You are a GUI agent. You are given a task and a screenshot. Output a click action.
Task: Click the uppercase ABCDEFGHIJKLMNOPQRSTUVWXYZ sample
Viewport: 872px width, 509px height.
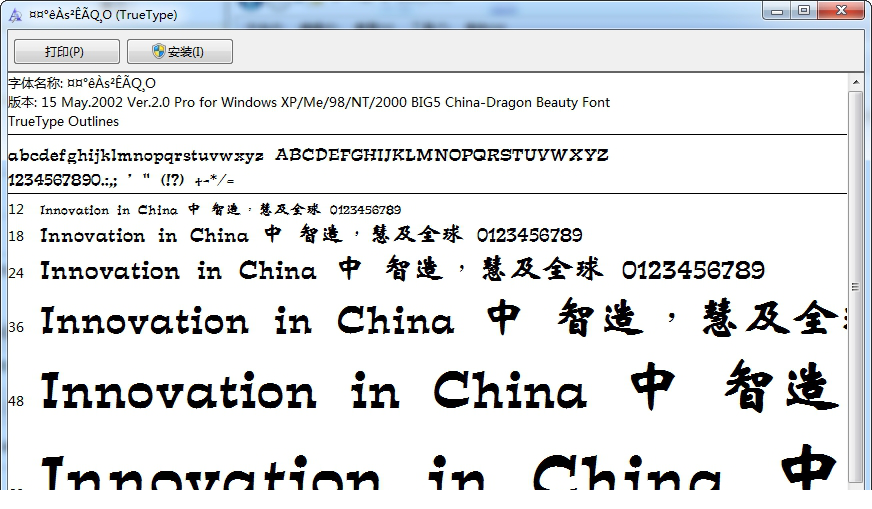pyautogui.click(x=442, y=155)
